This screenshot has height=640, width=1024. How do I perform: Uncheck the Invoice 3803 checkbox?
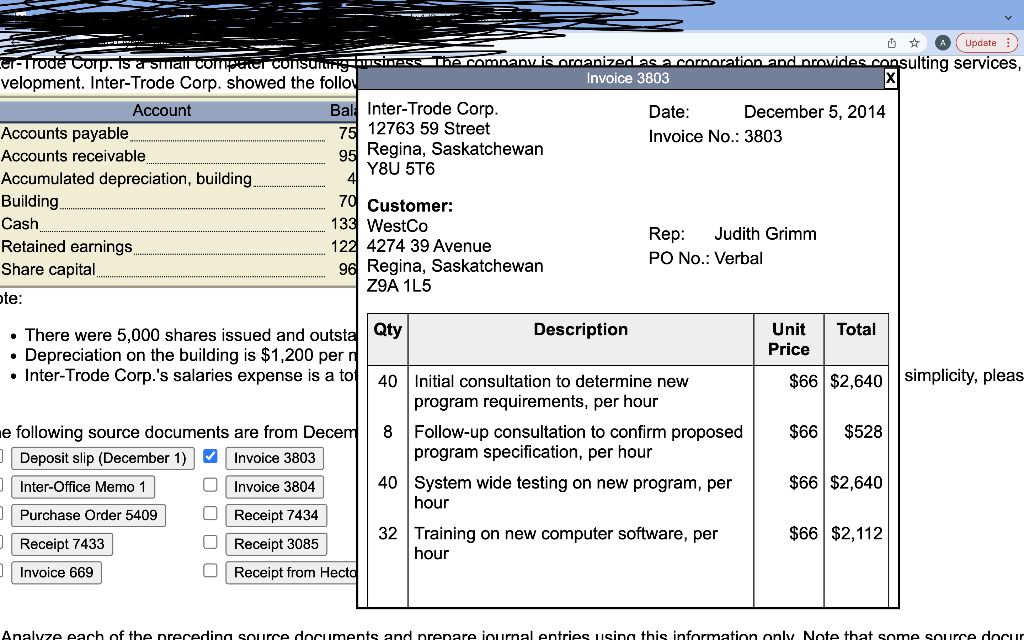(x=210, y=455)
